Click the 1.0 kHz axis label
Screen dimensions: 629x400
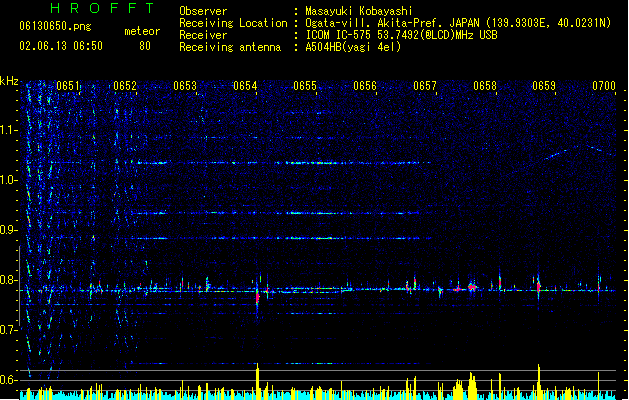tap(9, 180)
